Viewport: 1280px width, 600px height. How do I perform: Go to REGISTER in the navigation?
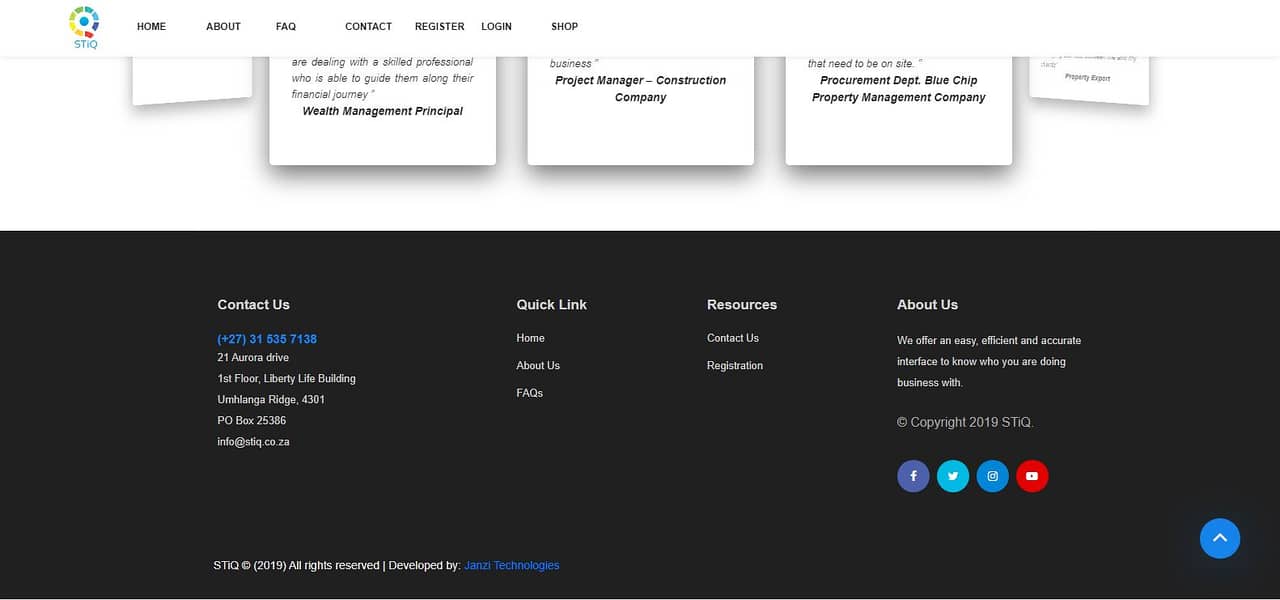coord(439,26)
